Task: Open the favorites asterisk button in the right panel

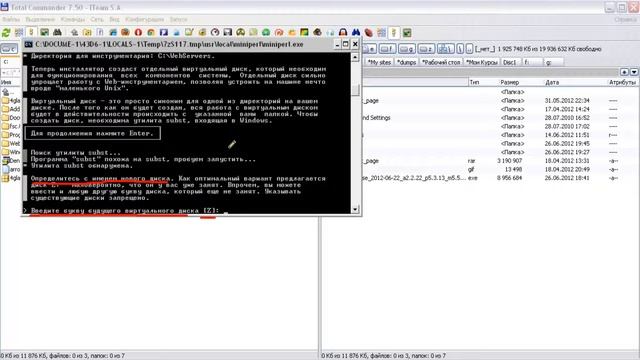Action: (x=624, y=72)
